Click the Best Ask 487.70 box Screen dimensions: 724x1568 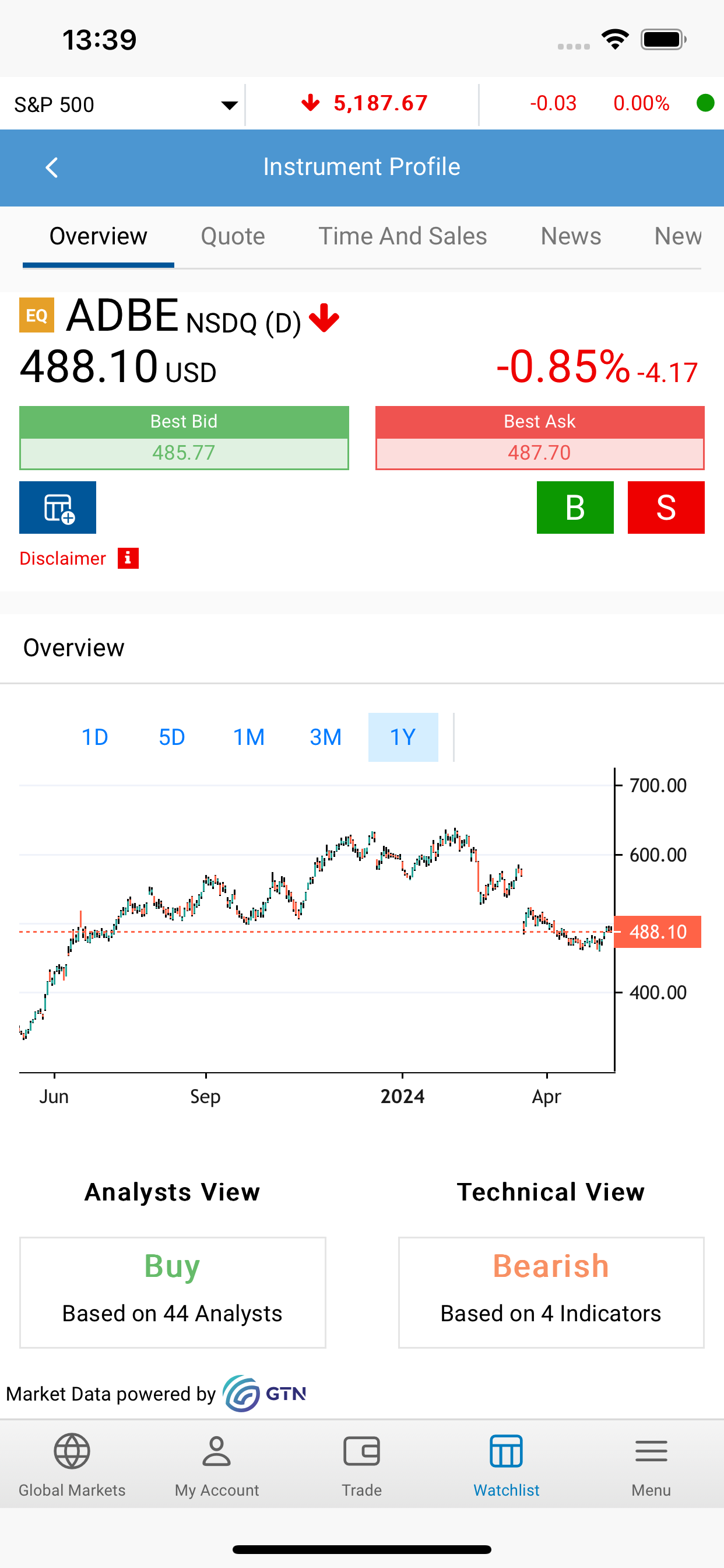click(x=540, y=437)
